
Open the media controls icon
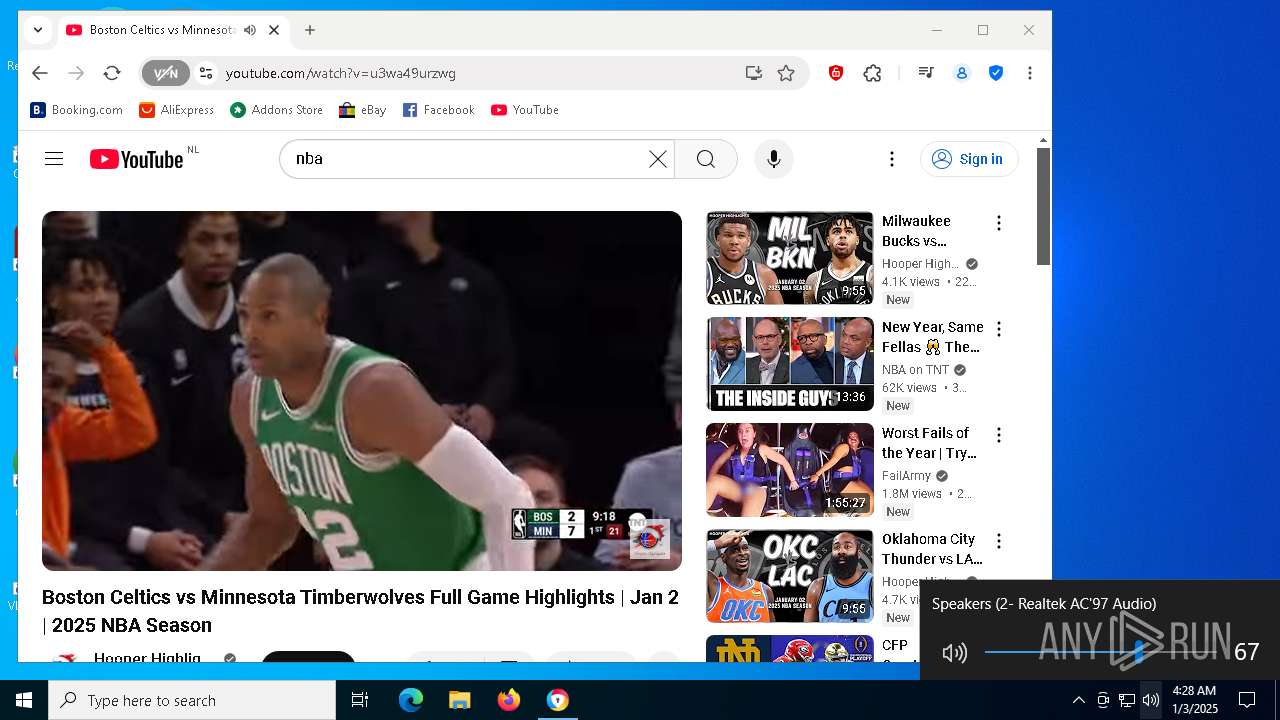point(926,73)
